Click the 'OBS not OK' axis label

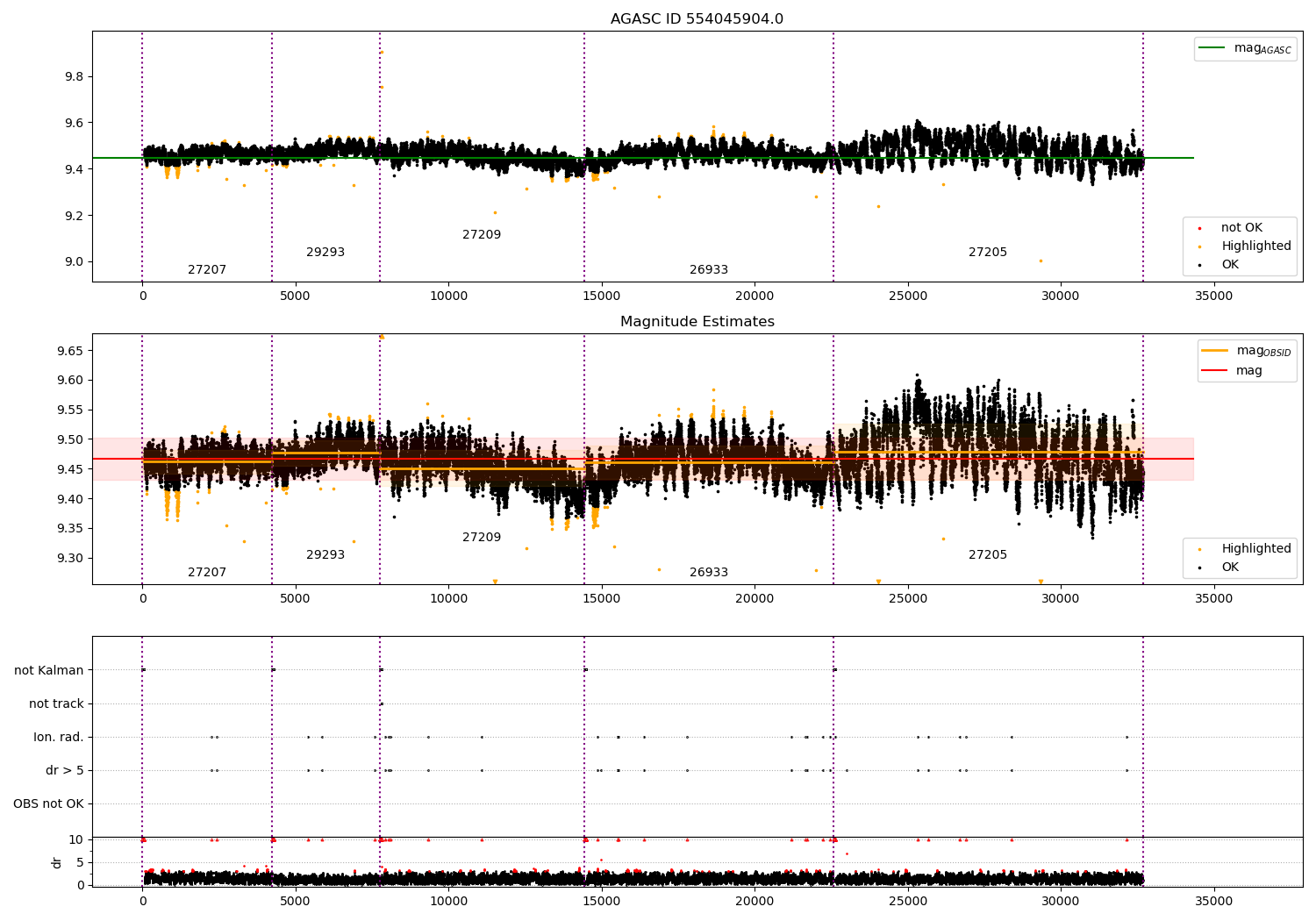[x=48, y=804]
